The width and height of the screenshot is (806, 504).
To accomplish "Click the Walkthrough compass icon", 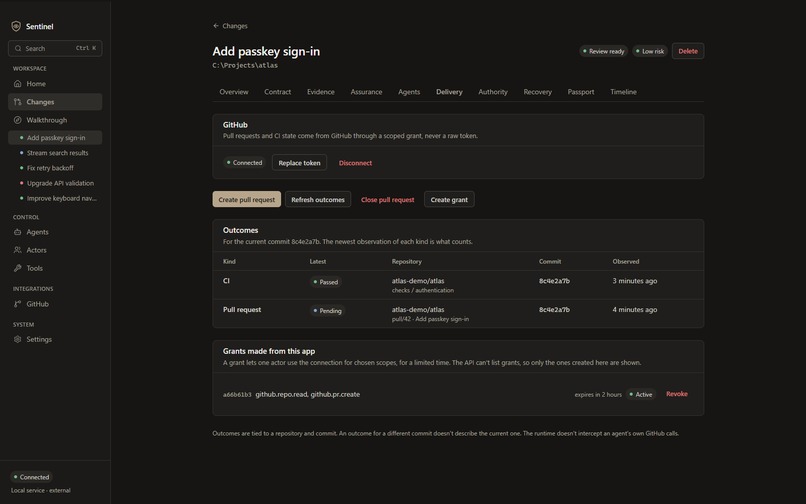I will pyautogui.click(x=17, y=120).
